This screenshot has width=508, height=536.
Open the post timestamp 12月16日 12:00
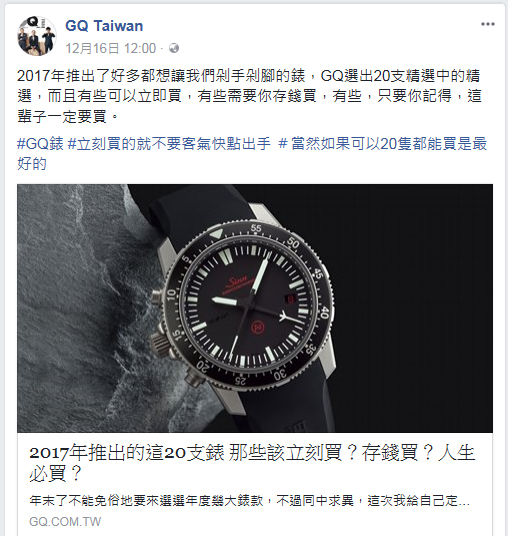(110, 48)
